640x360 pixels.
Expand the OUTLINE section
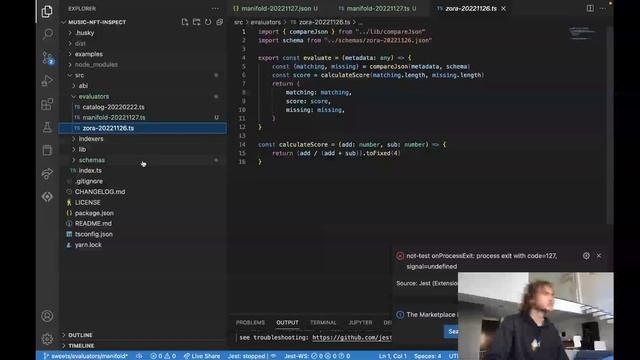(x=80, y=335)
